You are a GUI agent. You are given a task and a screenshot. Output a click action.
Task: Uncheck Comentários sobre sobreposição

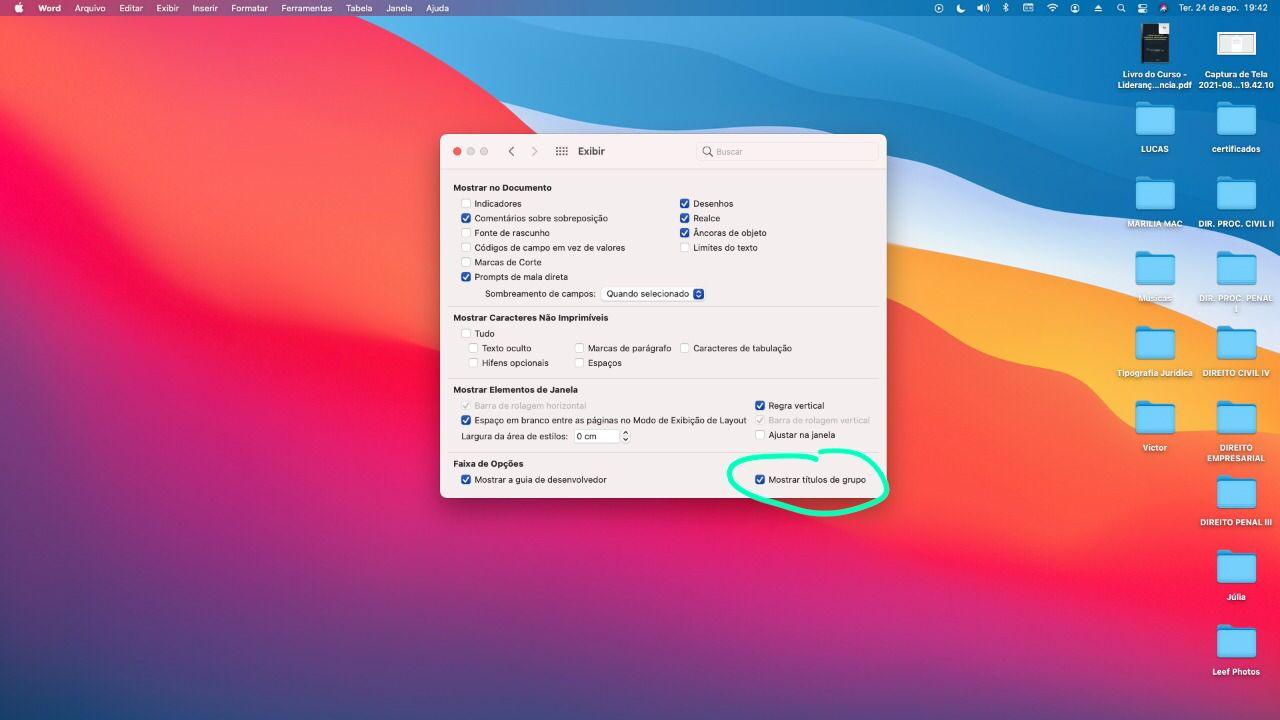coord(466,218)
